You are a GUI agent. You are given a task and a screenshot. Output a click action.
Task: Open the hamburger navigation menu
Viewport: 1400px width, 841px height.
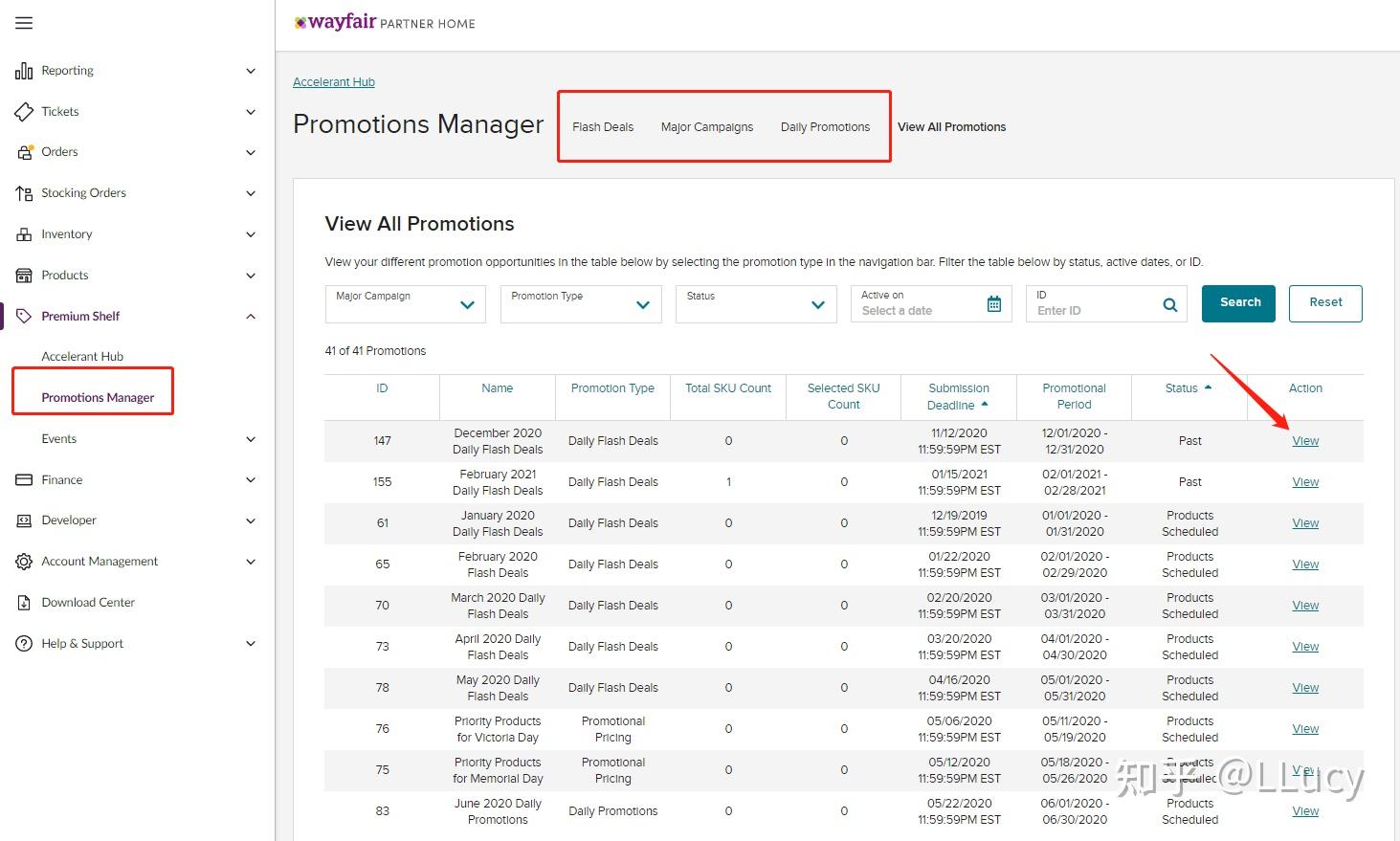24,23
